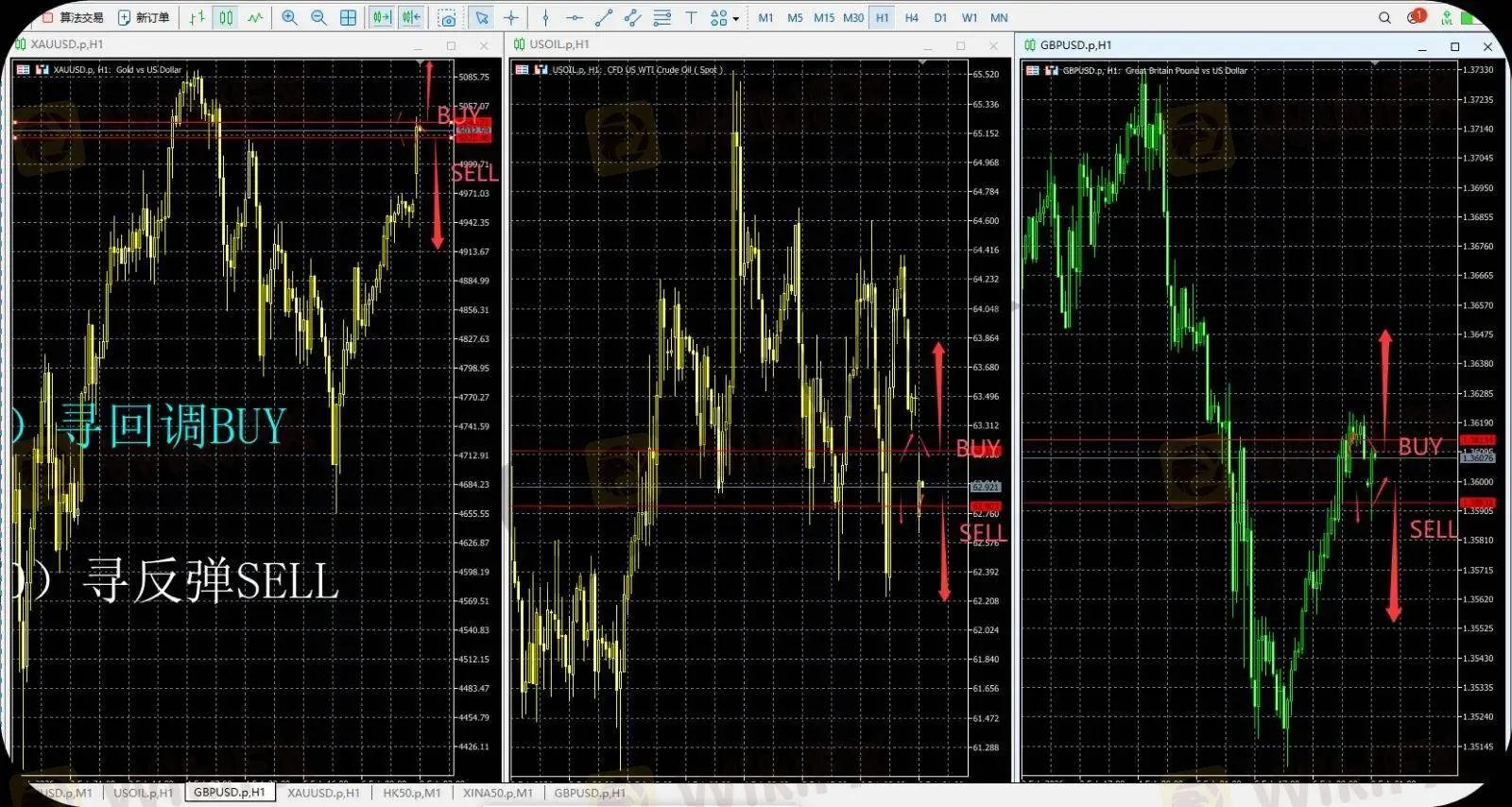Toggle candlestick chart mode

click(x=226, y=18)
